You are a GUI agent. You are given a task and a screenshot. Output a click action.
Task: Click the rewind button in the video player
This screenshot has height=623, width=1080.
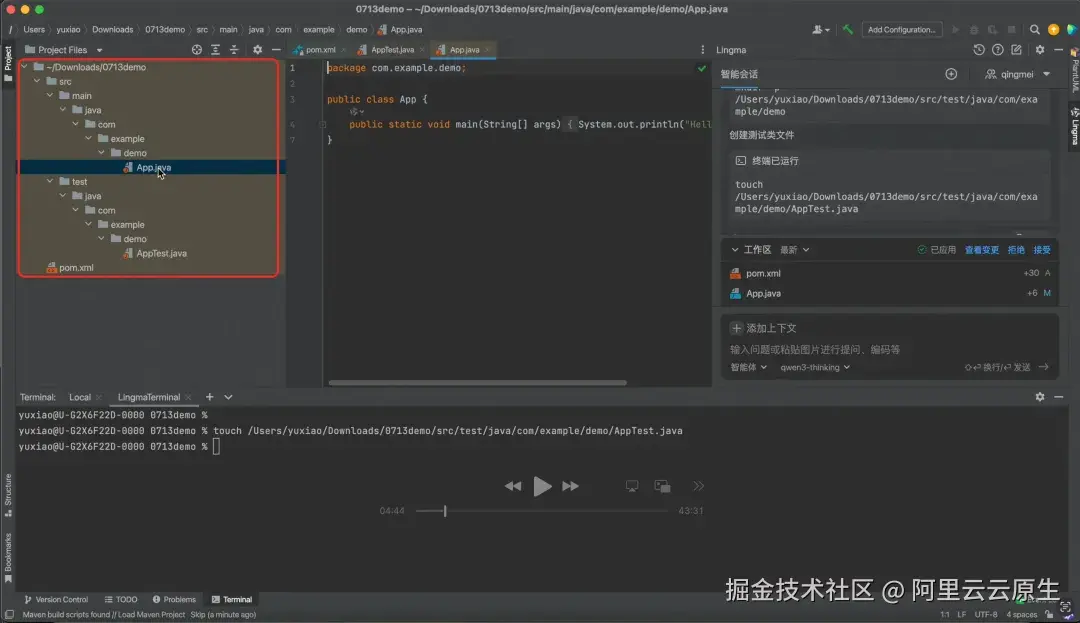coord(513,486)
